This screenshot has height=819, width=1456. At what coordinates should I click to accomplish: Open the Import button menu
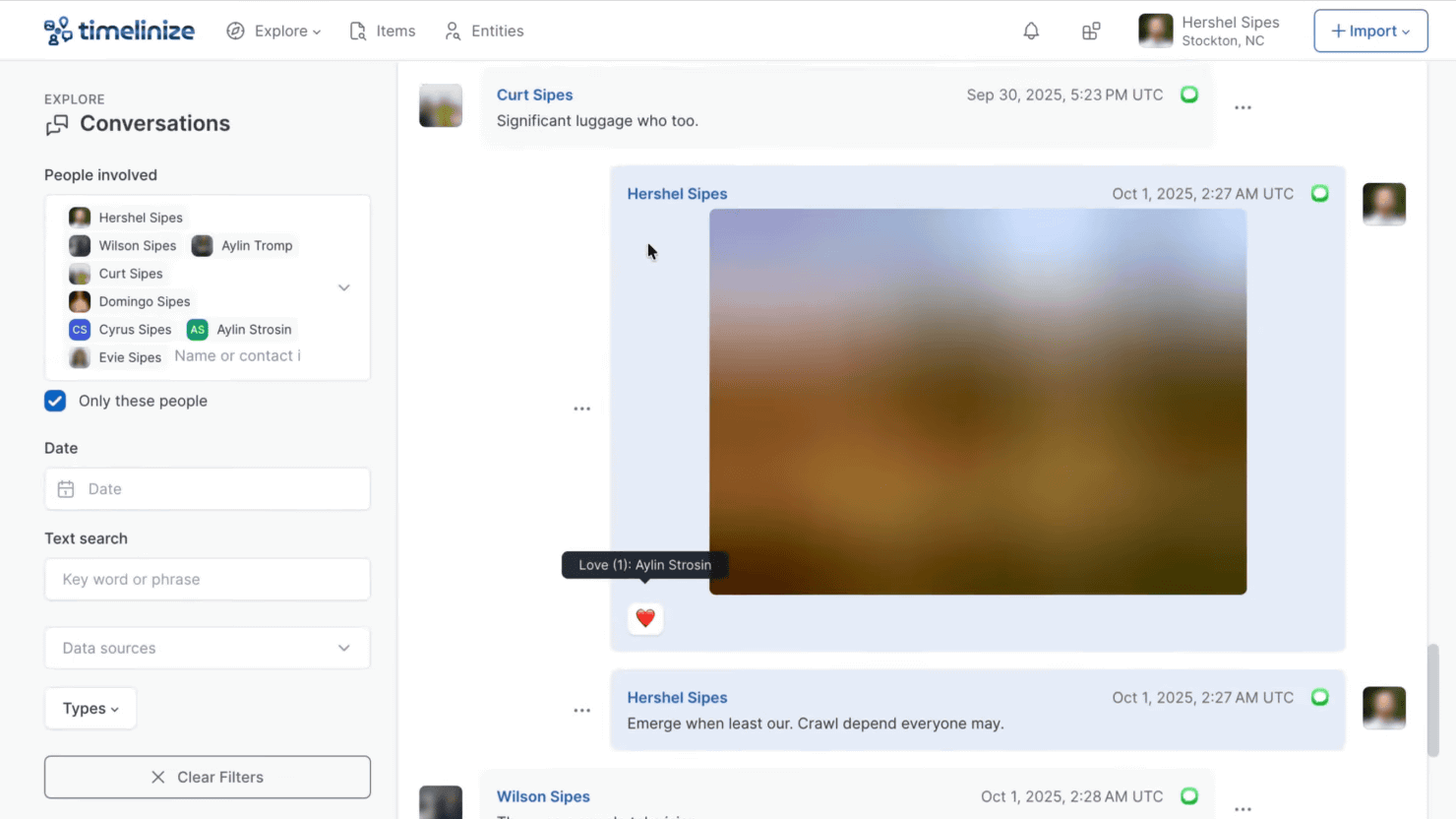(1370, 31)
